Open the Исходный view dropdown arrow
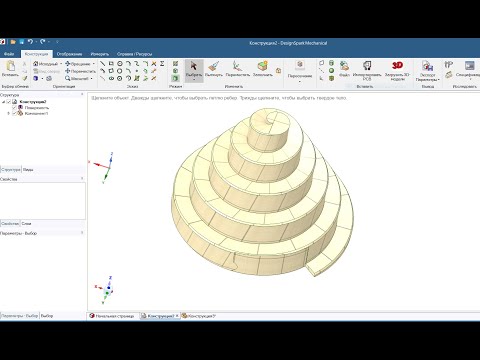Viewport: 480px width, 360px height. (61, 64)
